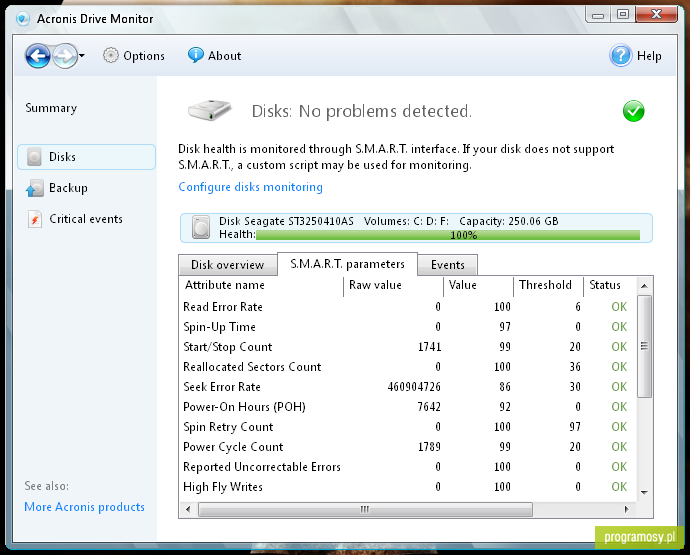Click raw value 7642
The image size is (690, 555).
429,407
